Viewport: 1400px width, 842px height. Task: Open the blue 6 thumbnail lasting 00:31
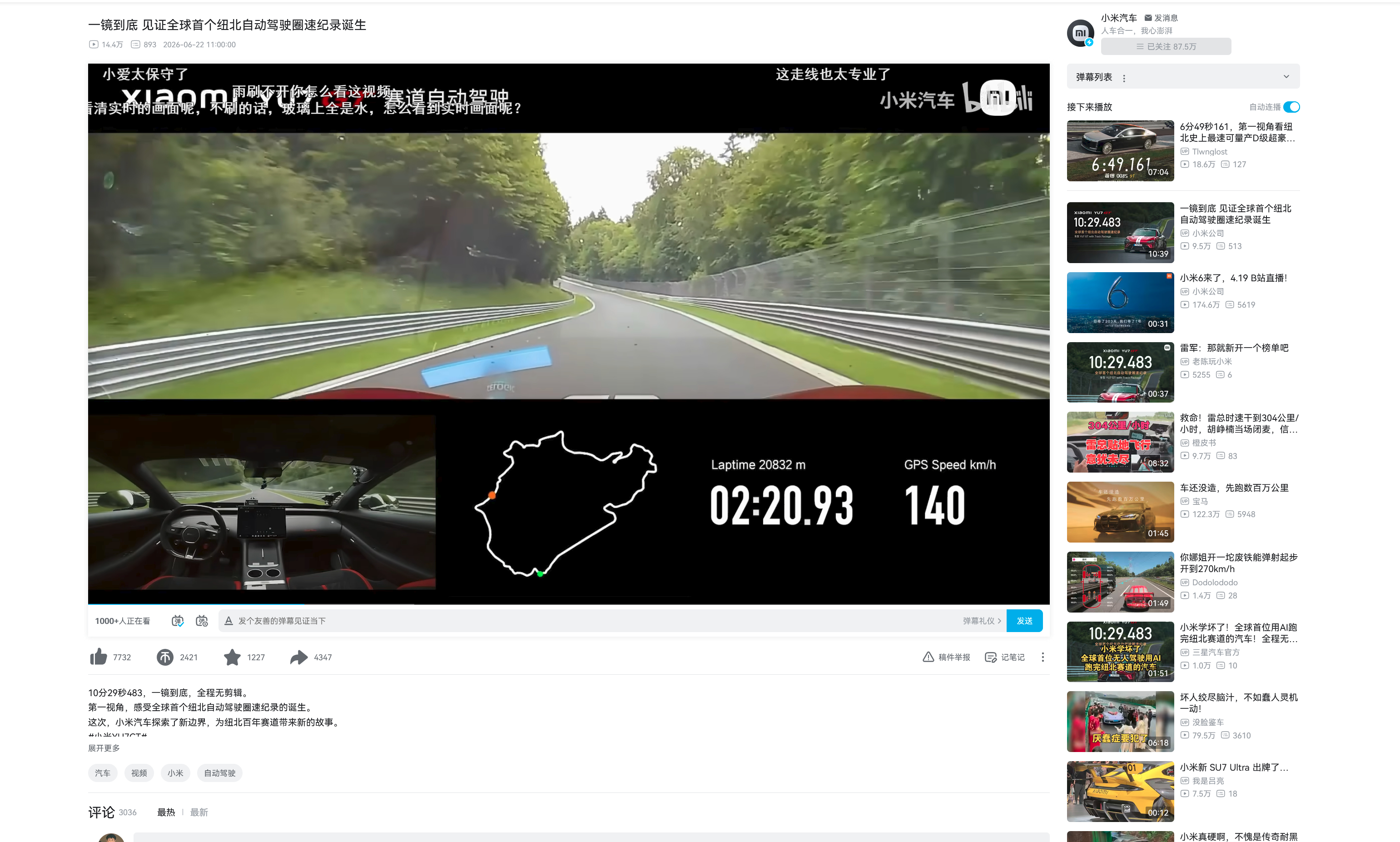(x=1120, y=303)
